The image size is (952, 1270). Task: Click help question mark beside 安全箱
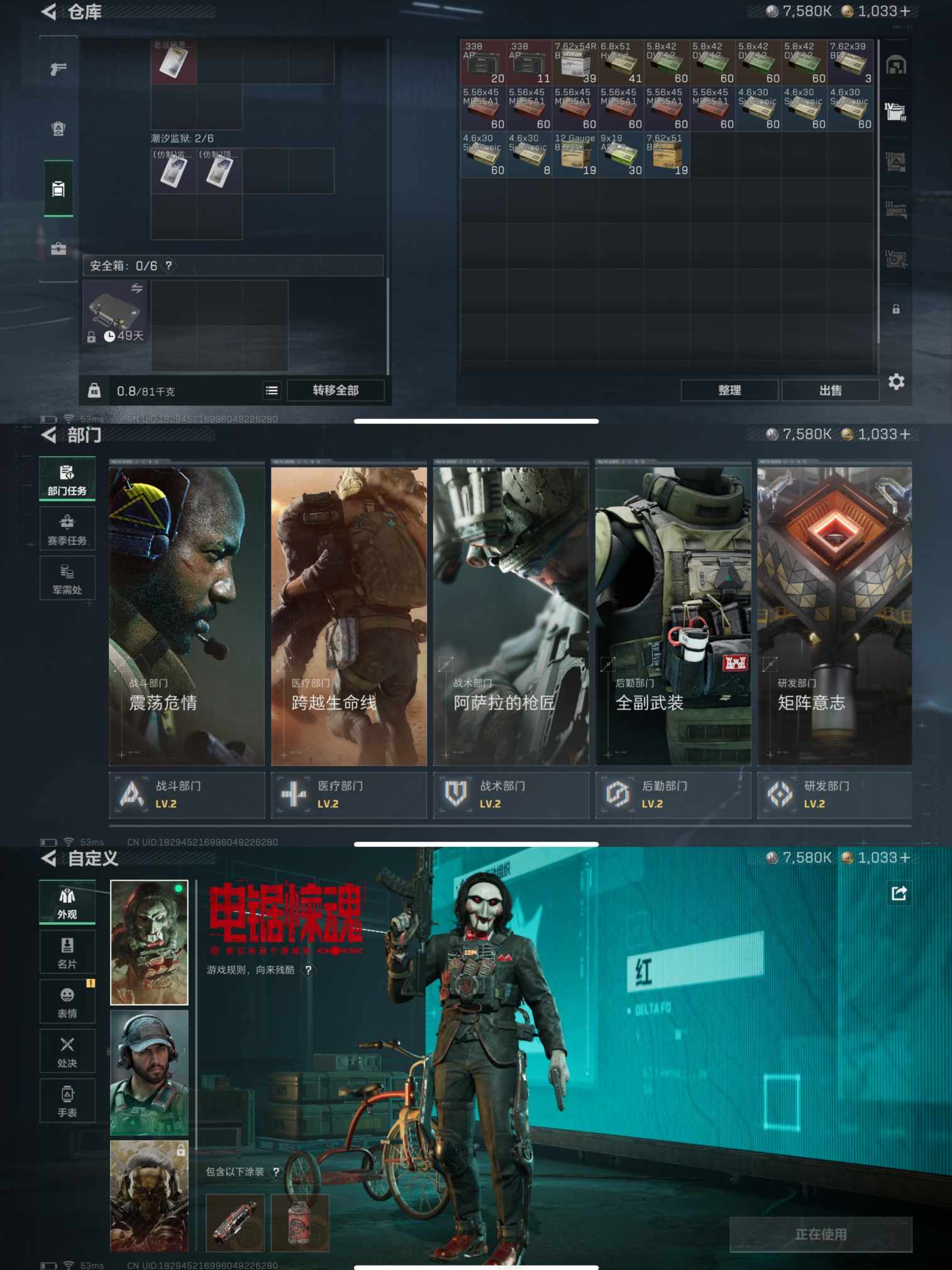click(169, 266)
